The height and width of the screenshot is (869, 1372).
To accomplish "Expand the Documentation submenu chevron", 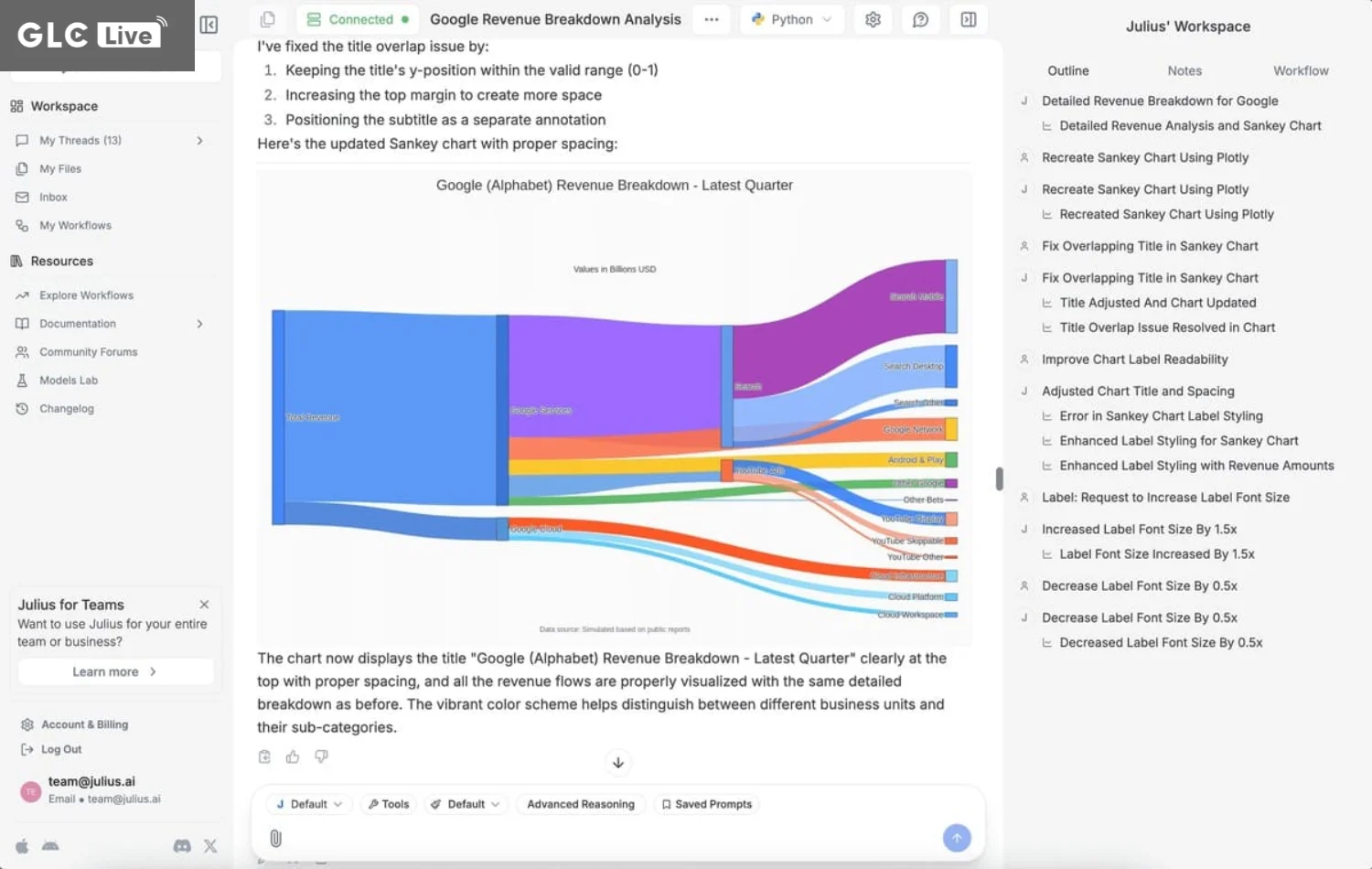I will [x=199, y=324].
